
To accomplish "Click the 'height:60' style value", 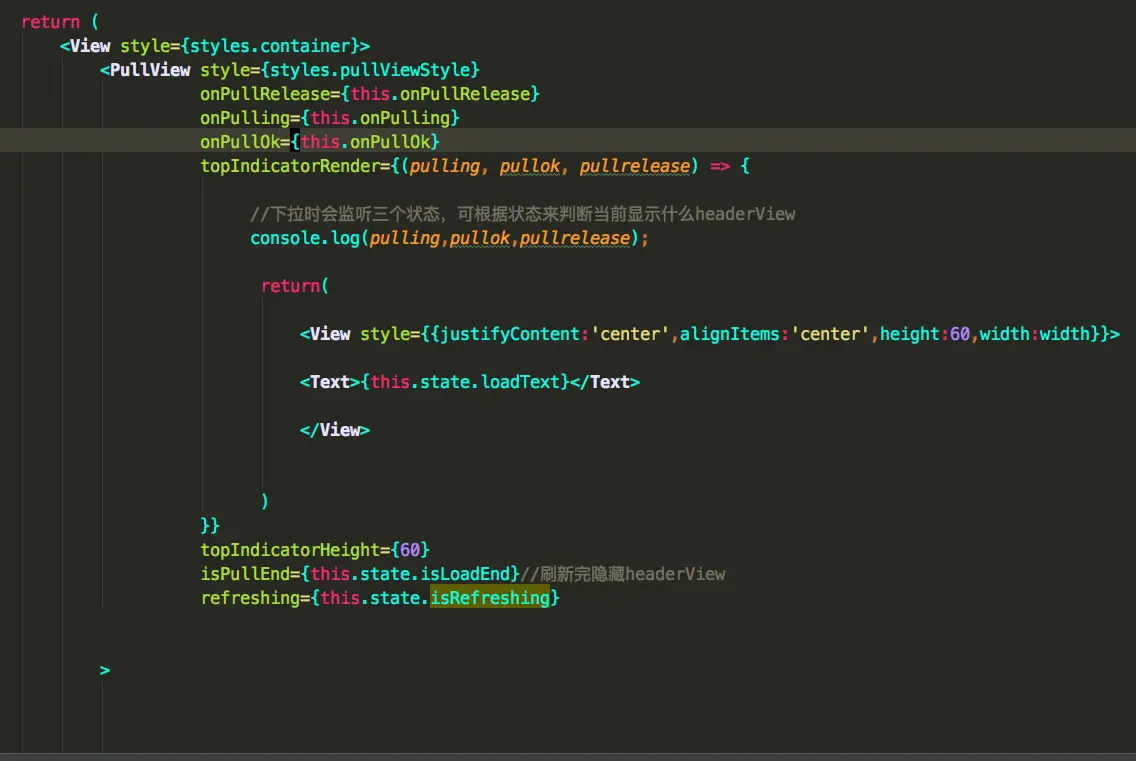I will click(924, 334).
